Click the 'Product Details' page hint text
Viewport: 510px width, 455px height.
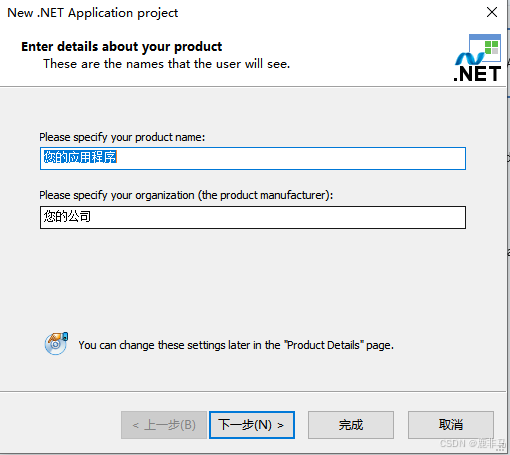pos(236,345)
